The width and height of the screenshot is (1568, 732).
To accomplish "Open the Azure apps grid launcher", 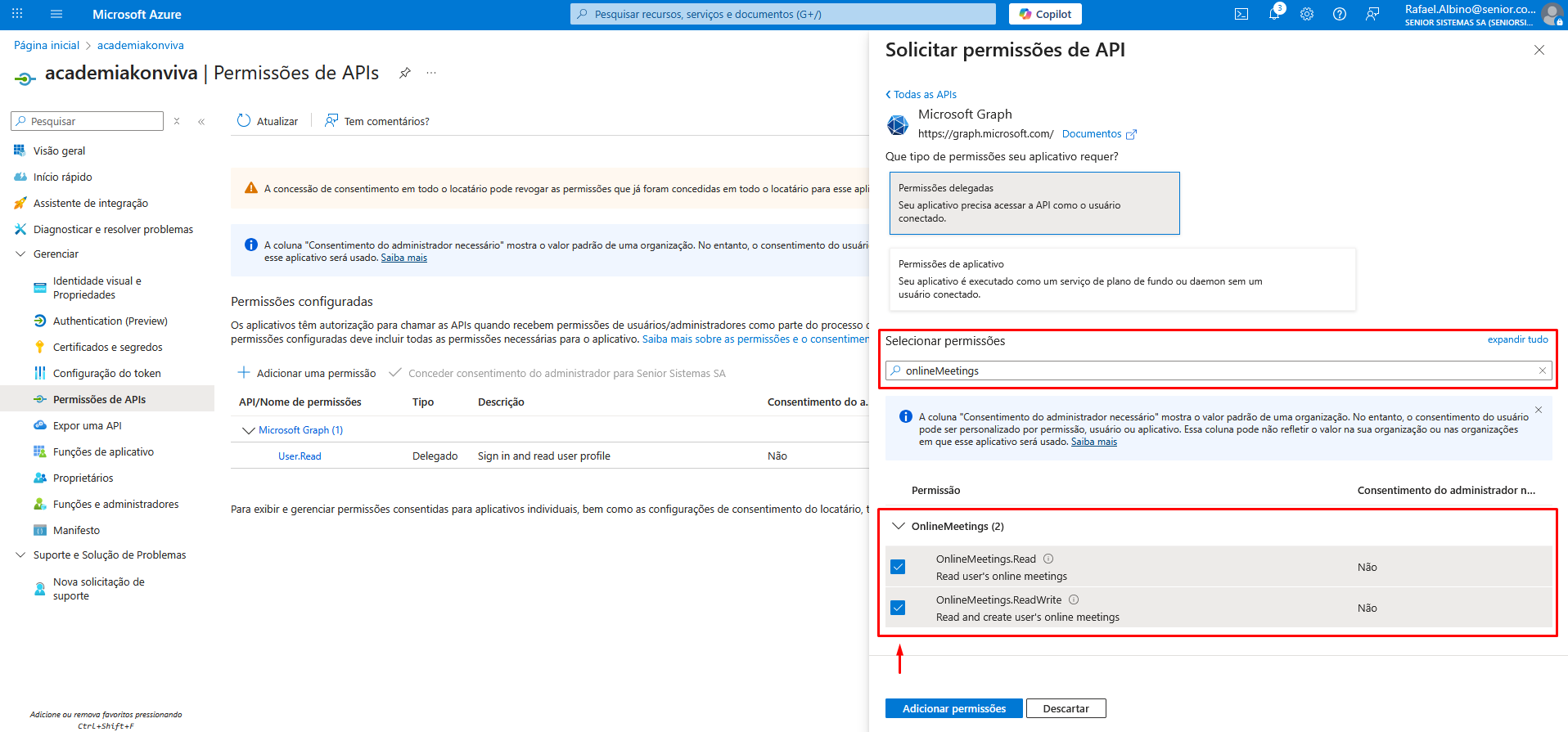I will click(17, 14).
